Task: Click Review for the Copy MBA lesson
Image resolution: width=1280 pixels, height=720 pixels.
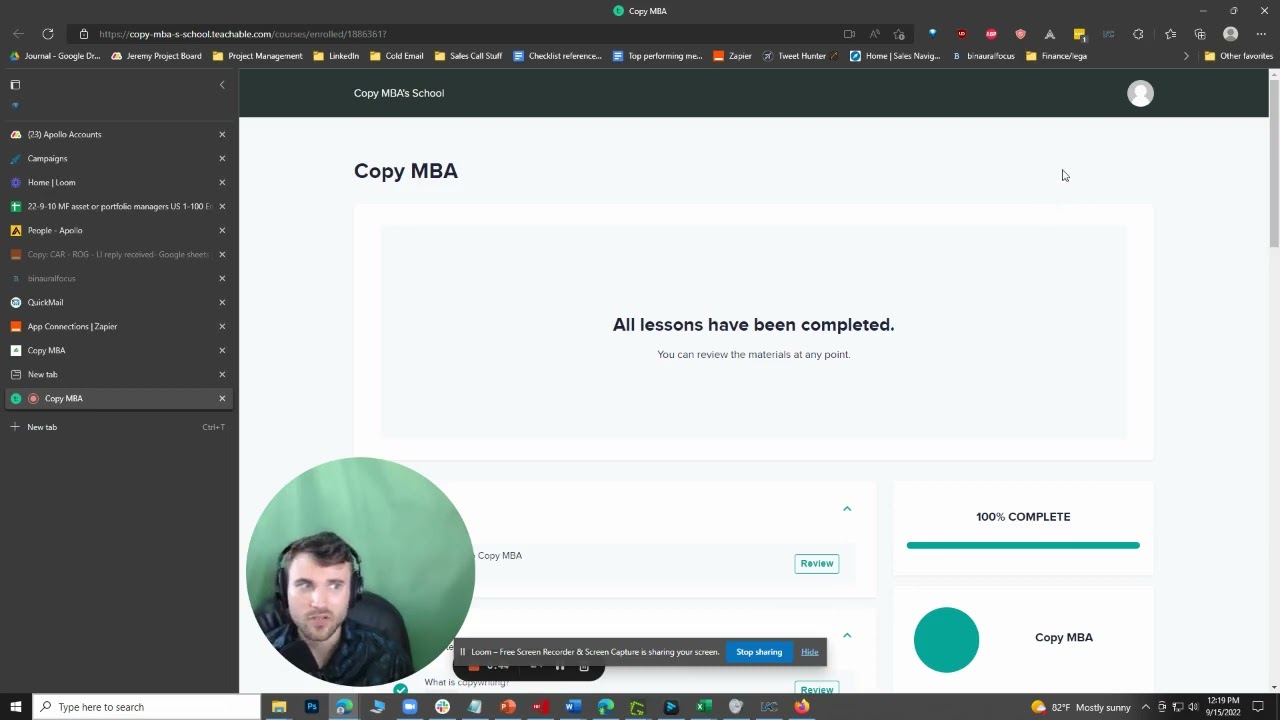Action: click(x=816, y=563)
